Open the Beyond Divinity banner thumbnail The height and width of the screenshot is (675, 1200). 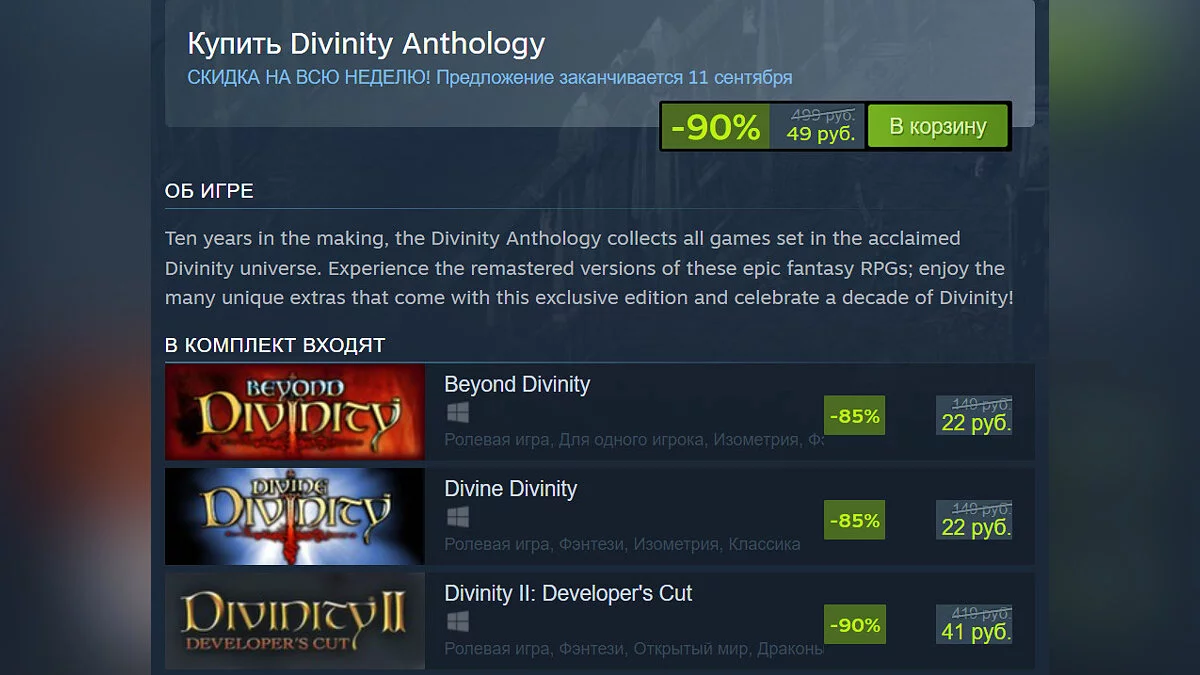coord(295,412)
